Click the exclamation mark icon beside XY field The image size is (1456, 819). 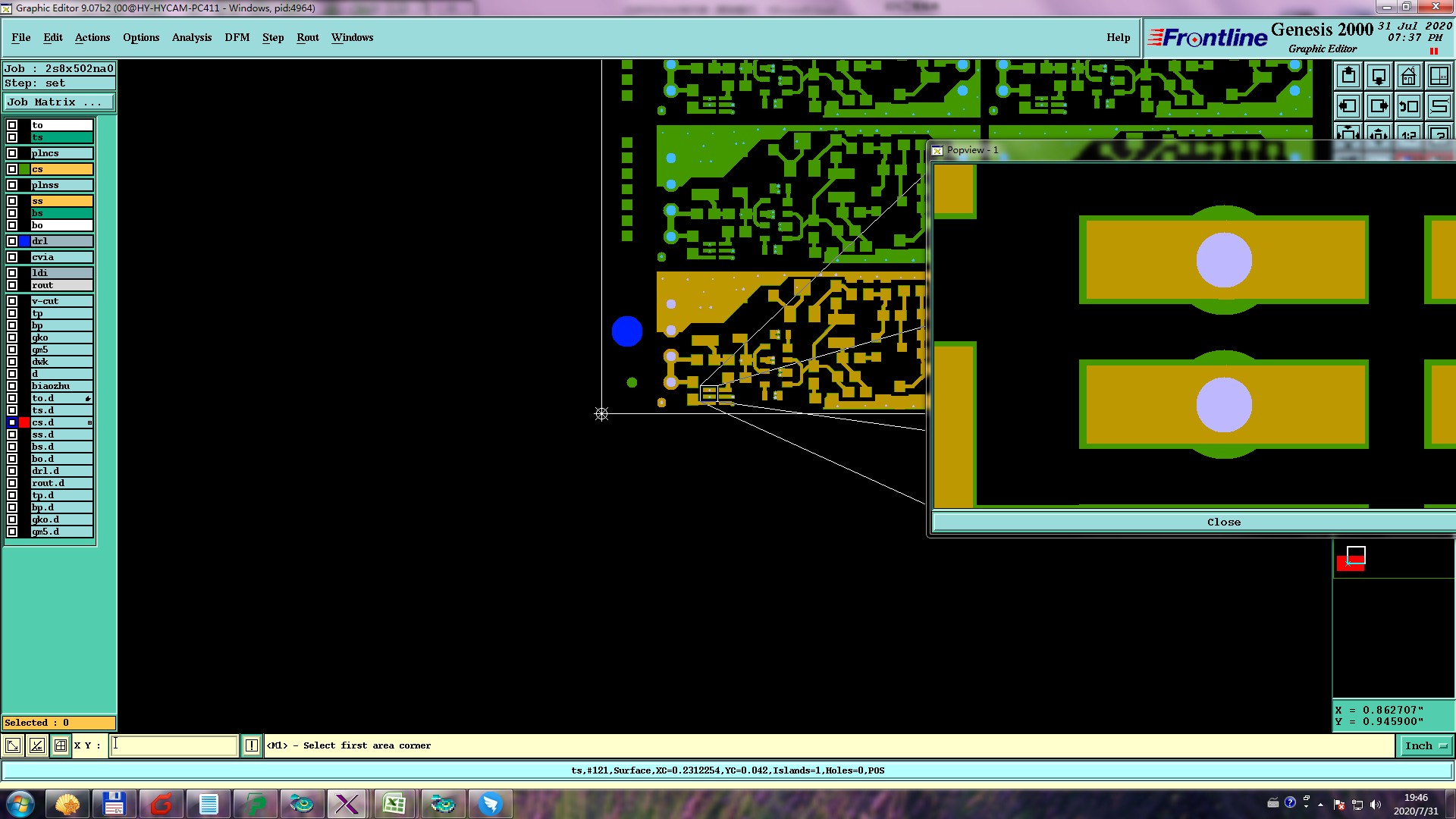[252, 745]
